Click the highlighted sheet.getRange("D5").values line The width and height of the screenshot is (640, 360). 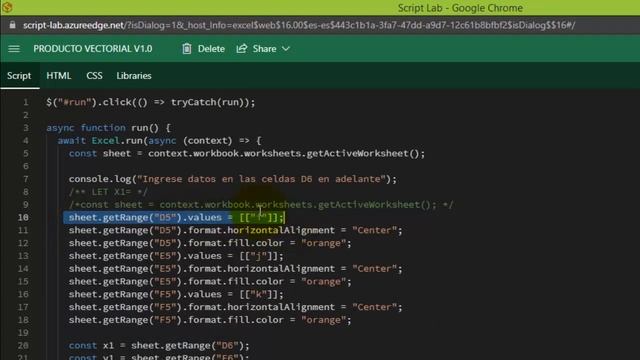click(x=176, y=218)
